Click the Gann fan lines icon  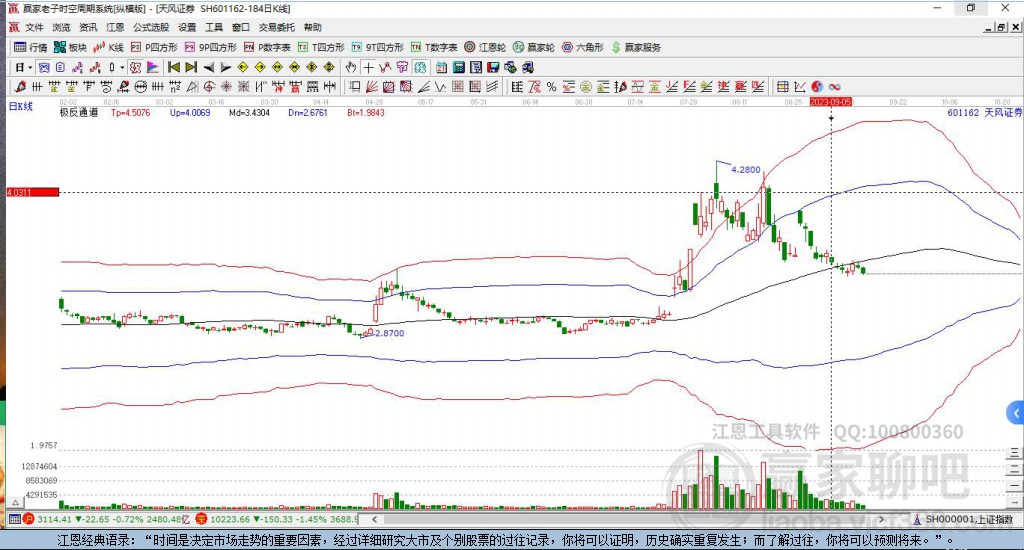tap(372, 86)
